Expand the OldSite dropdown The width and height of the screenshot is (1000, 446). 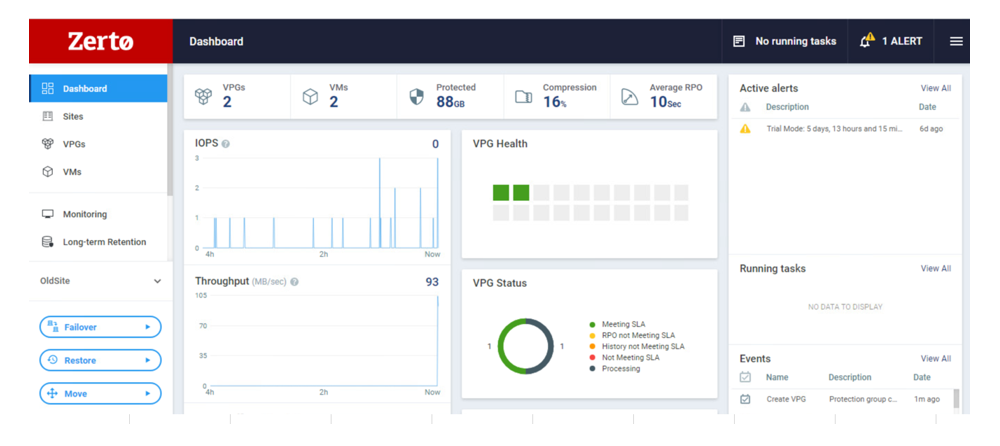tap(101, 281)
